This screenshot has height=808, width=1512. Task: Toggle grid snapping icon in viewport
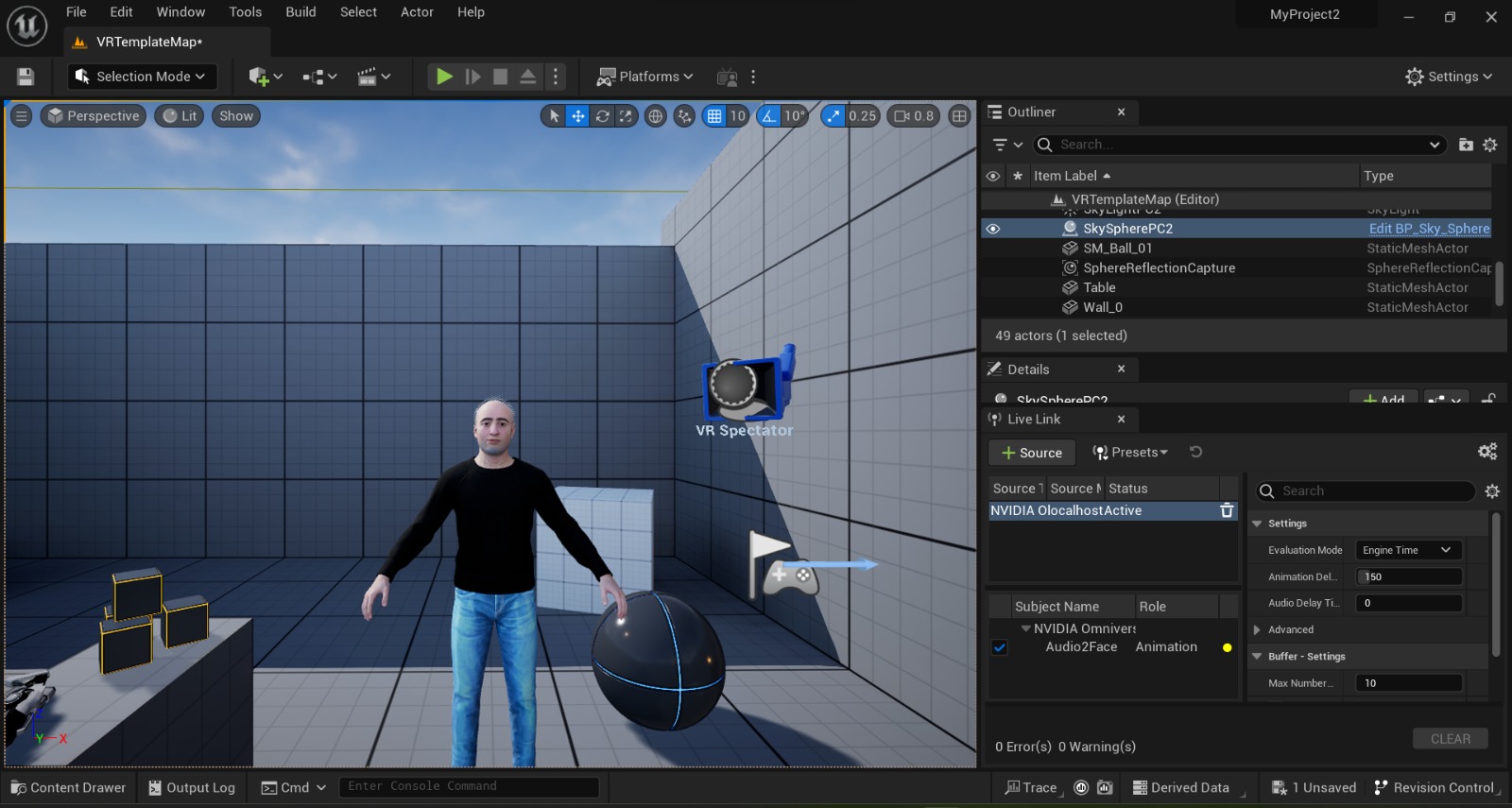click(714, 116)
